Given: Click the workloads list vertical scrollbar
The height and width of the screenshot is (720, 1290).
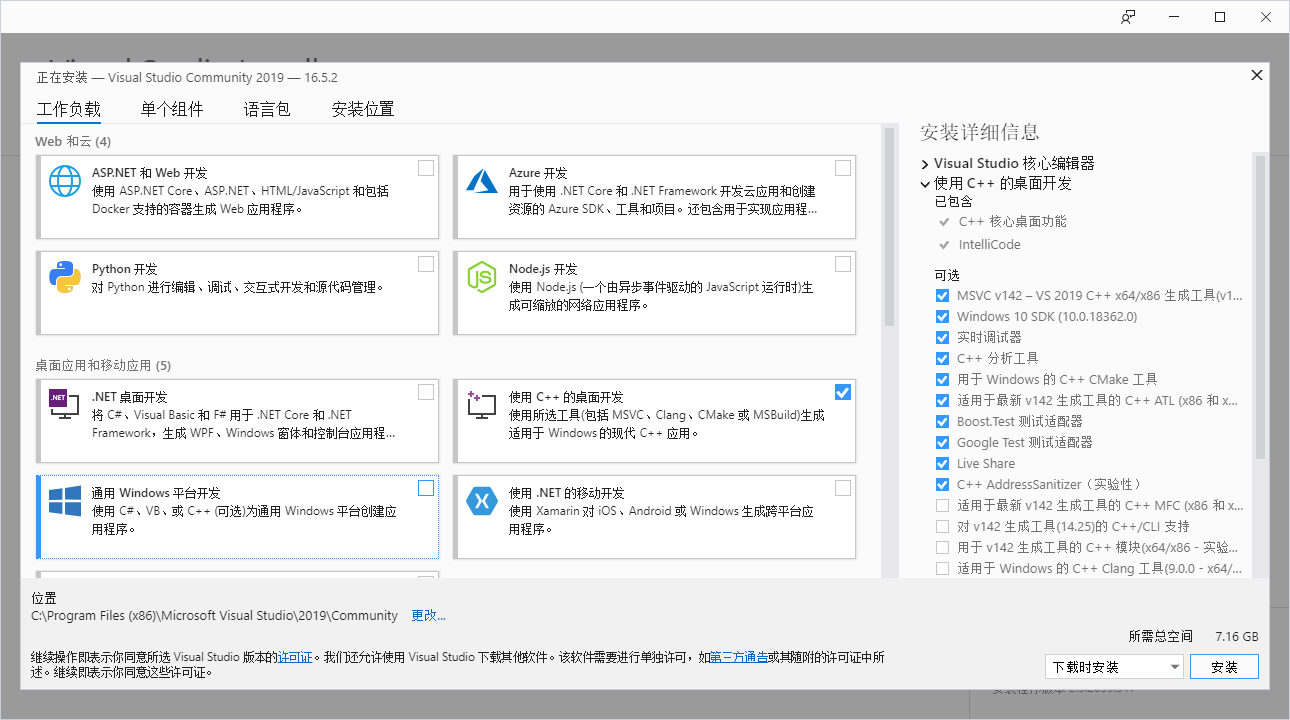Looking at the screenshot, I should coord(888,226).
